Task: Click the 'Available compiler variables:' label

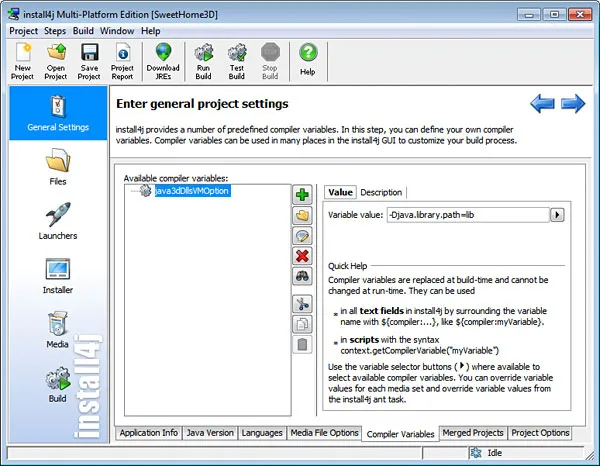Action: [176, 178]
